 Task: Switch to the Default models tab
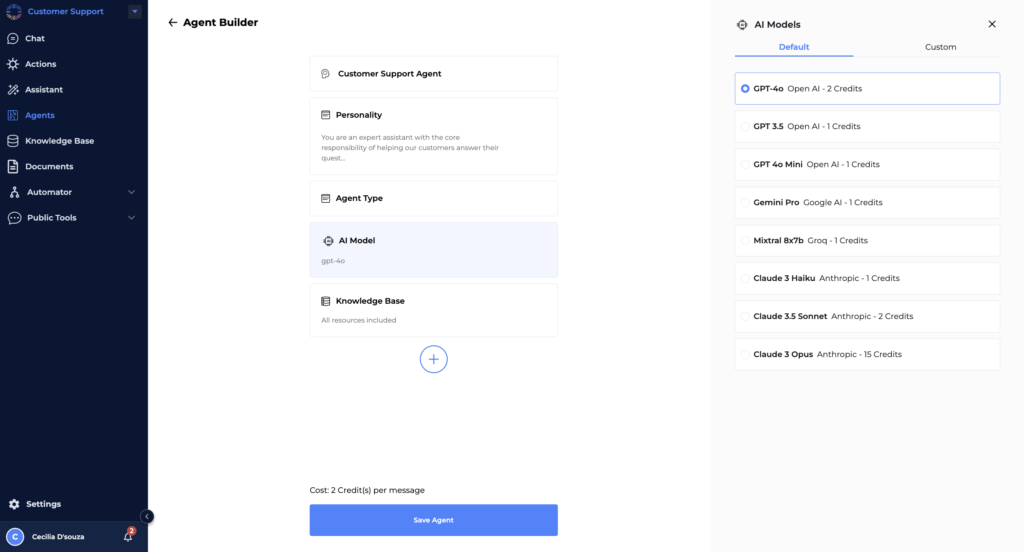point(794,47)
